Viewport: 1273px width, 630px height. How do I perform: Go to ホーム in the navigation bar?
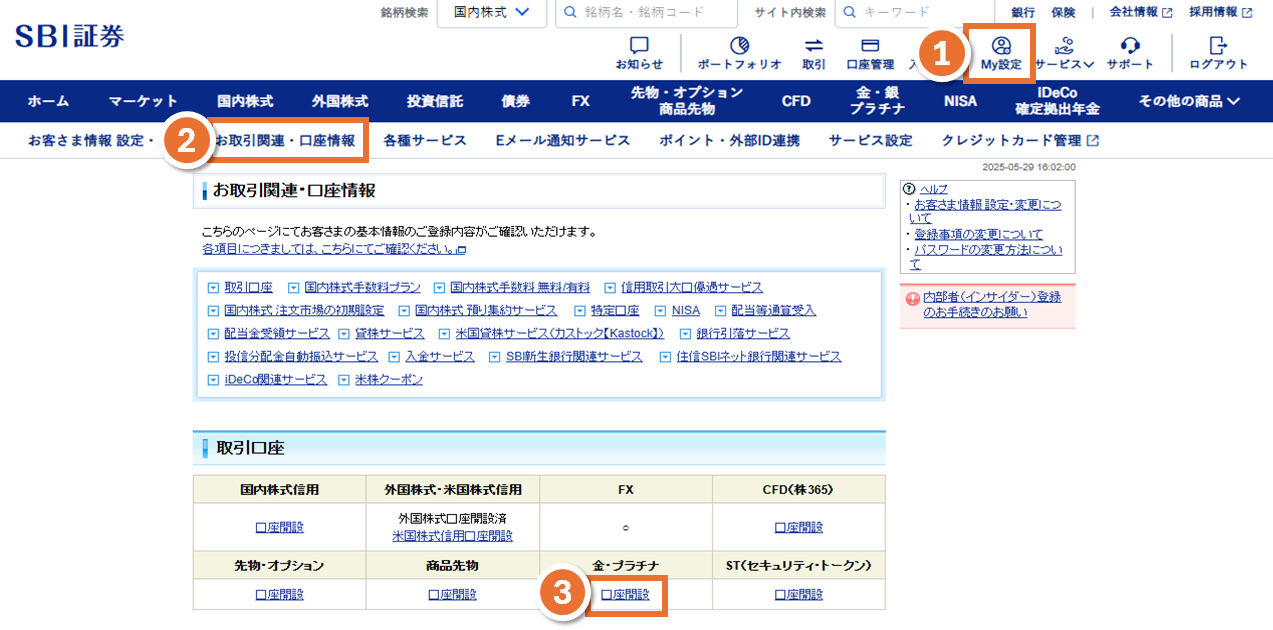point(48,101)
